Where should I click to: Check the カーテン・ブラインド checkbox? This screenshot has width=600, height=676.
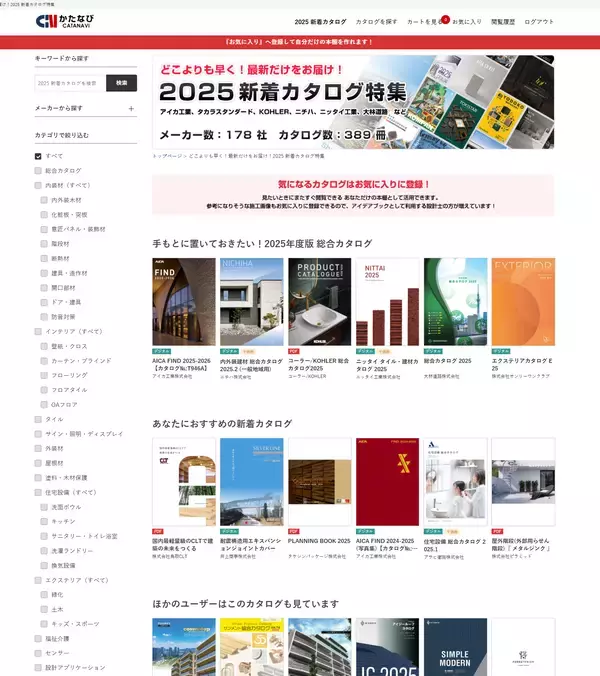(x=44, y=361)
